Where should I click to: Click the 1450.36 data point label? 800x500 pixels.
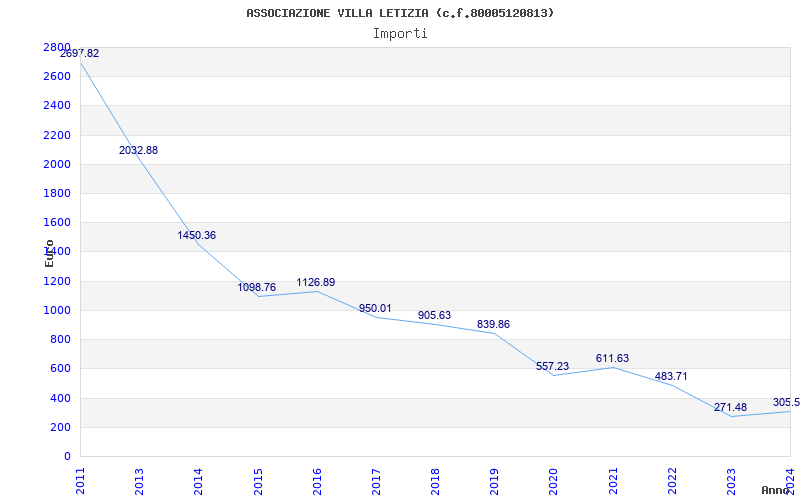coord(196,236)
